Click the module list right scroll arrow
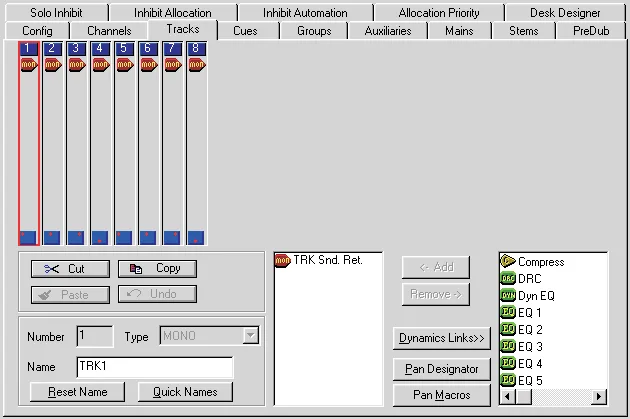 coord(599,397)
